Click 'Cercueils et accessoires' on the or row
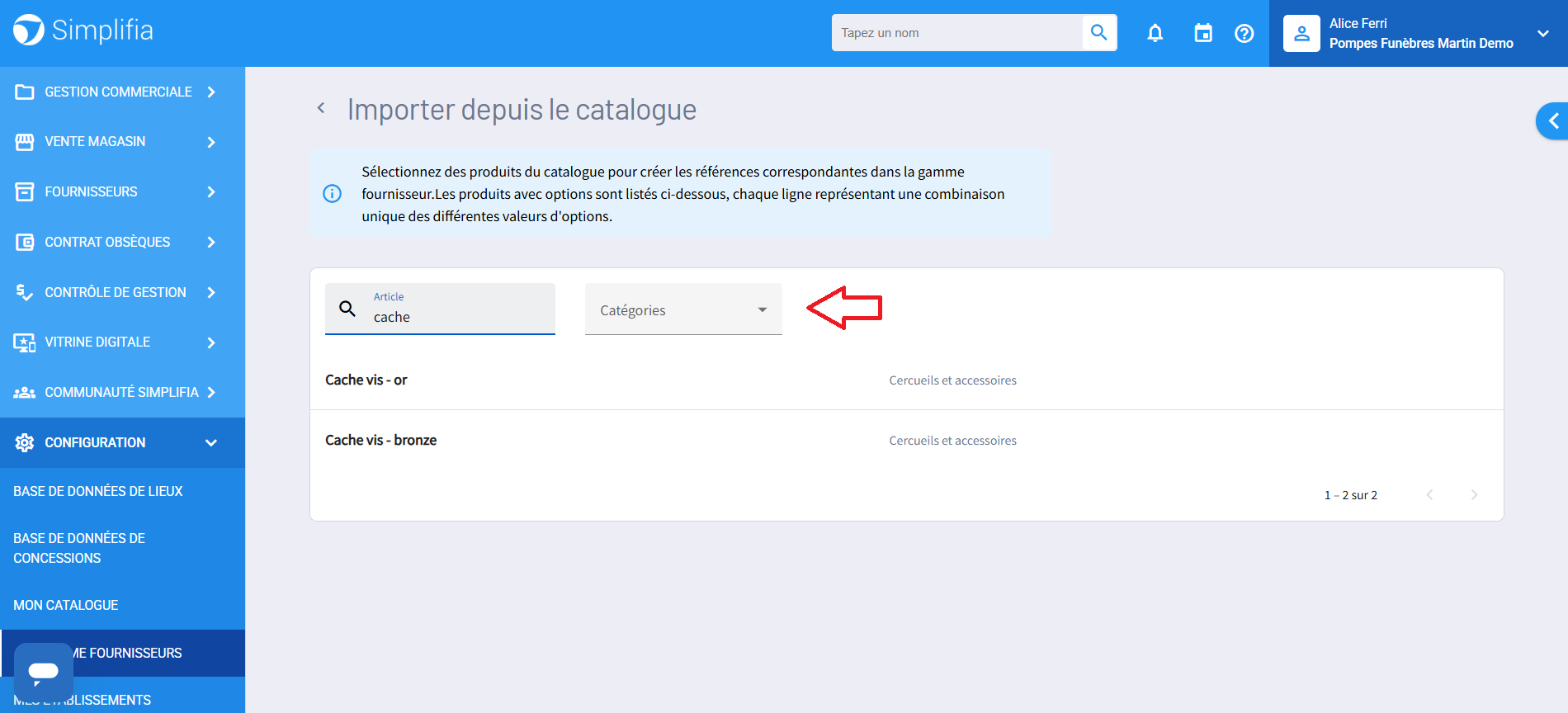Image resolution: width=1568 pixels, height=713 pixels. tap(952, 380)
